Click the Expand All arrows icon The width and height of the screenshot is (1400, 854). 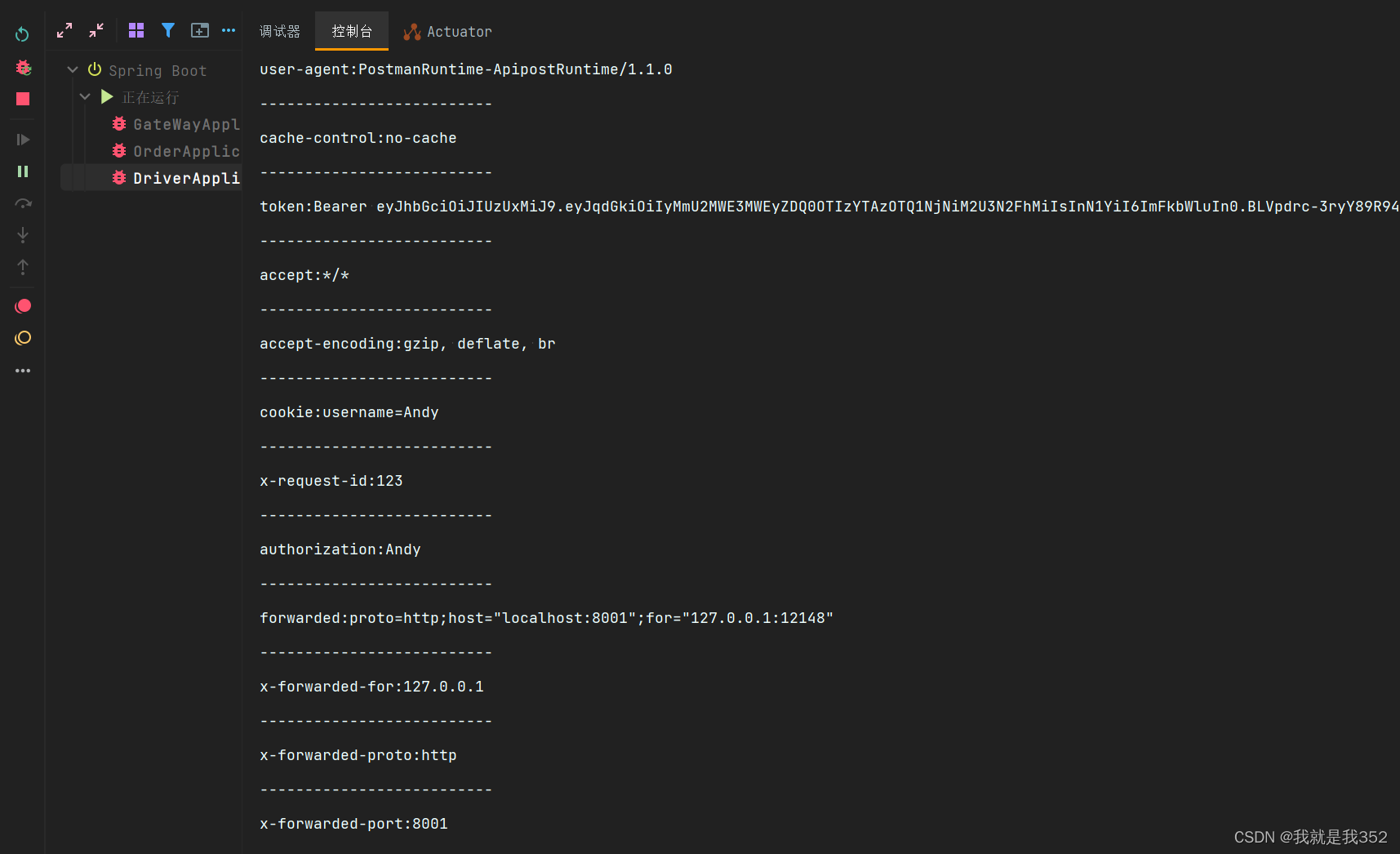[x=64, y=30]
